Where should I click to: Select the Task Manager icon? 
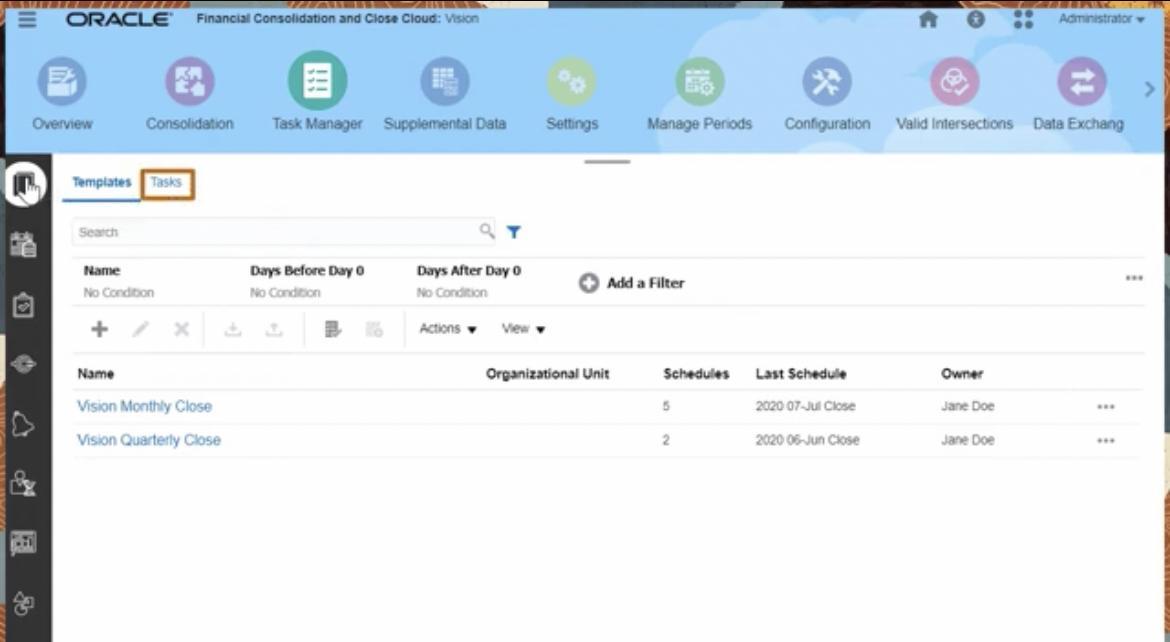(317, 81)
